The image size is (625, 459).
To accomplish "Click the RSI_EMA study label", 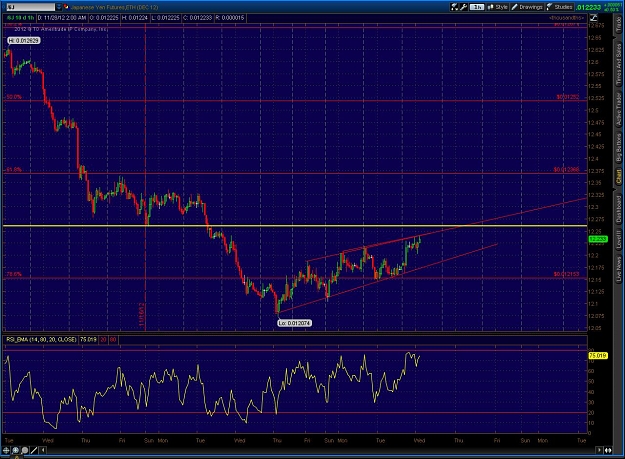I will point(41,339).
